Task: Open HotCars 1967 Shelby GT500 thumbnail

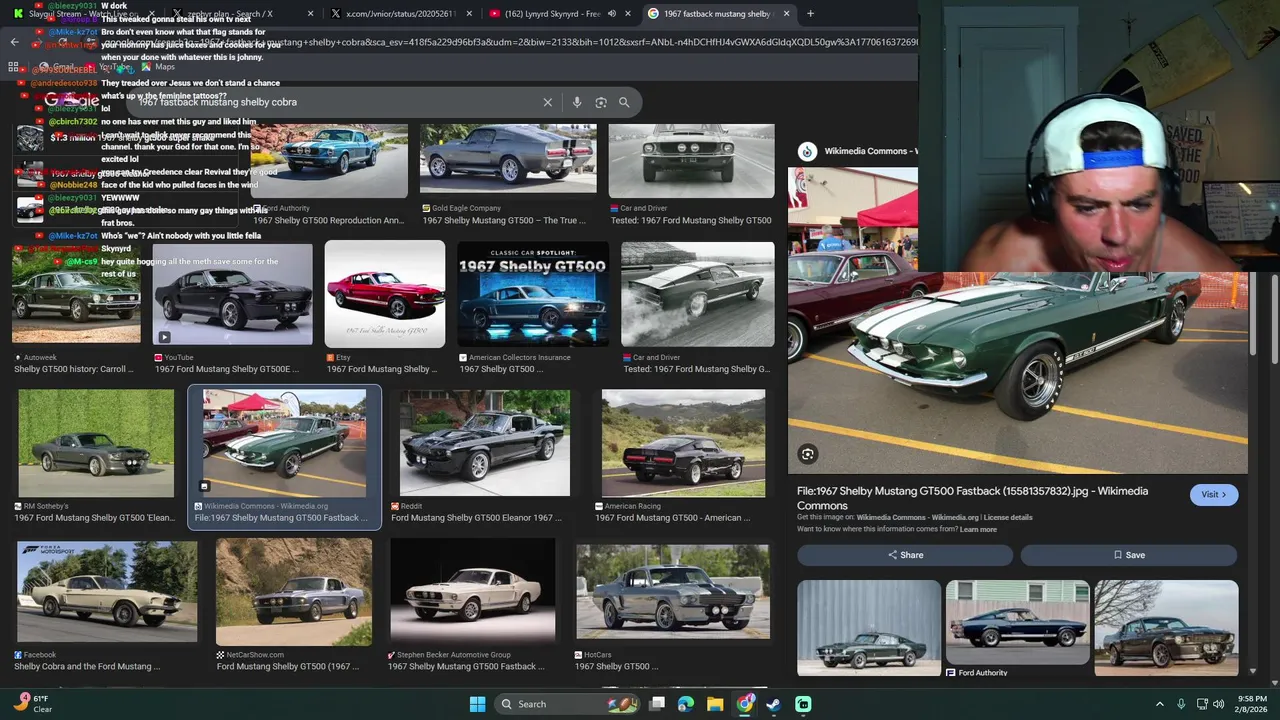Action: pos(673,591)
